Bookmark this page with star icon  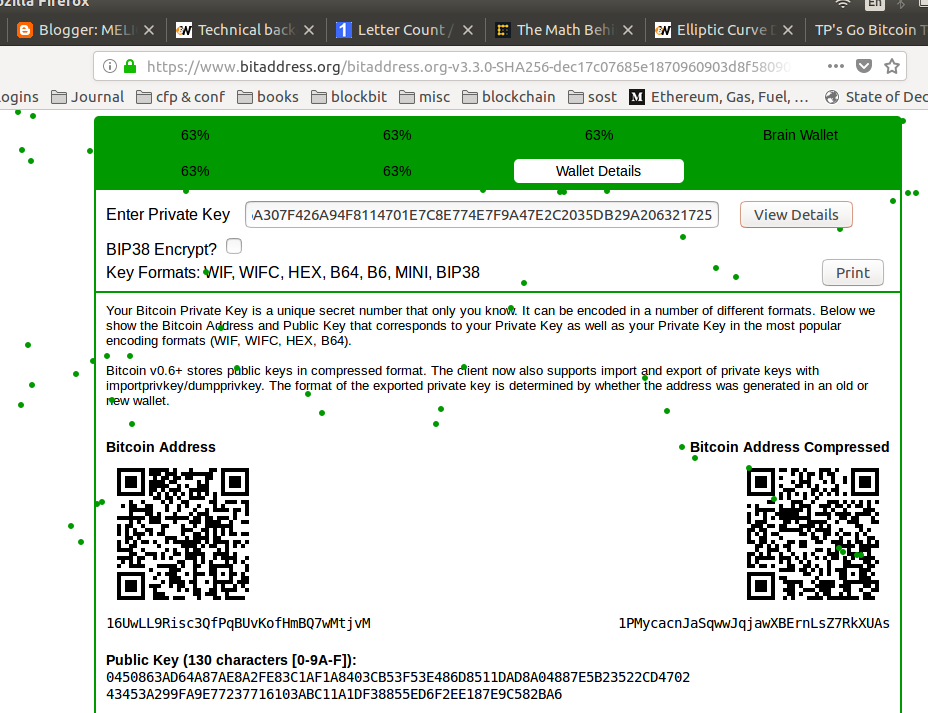(892, 66)
